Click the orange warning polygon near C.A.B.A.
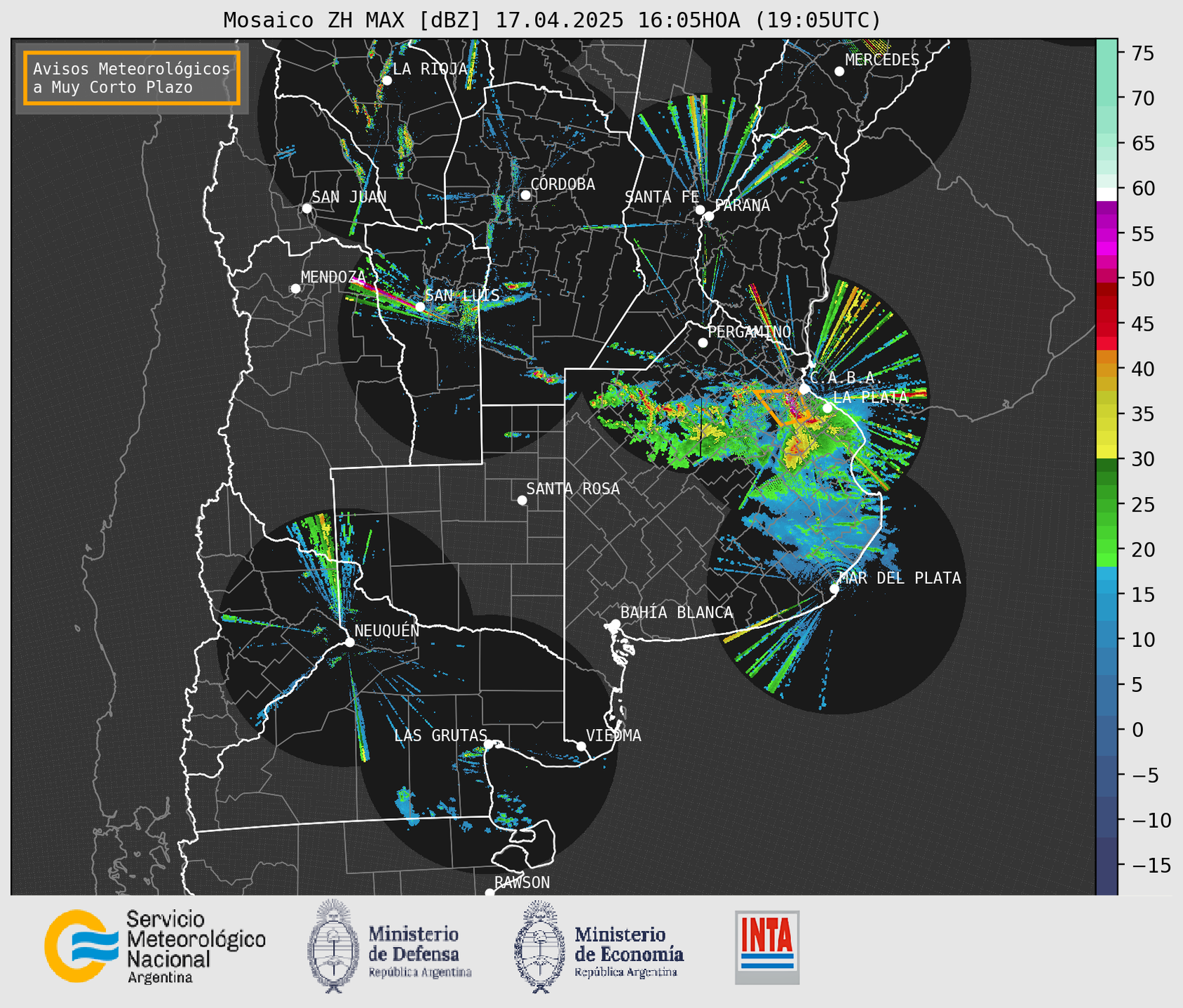The width and height of the screenshot is (1183, 1008). click(x=782, y=407)
